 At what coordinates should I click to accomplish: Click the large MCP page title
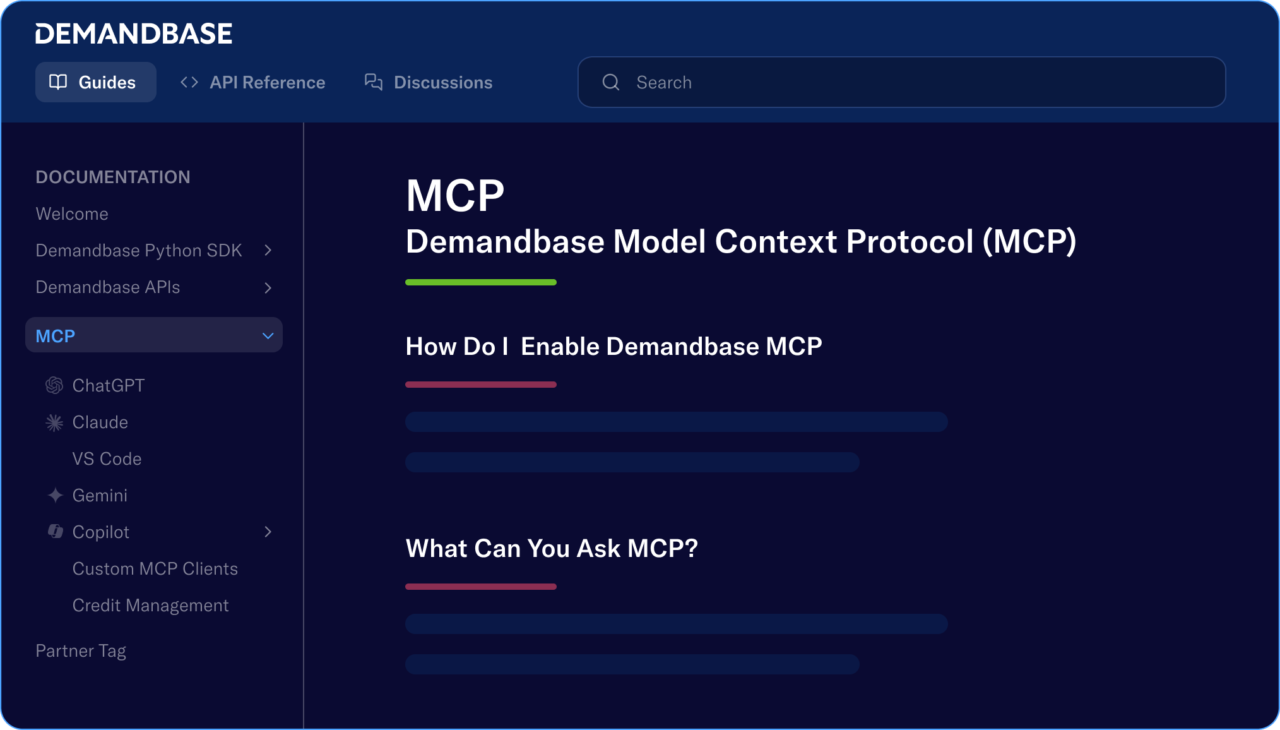point(455,195)
